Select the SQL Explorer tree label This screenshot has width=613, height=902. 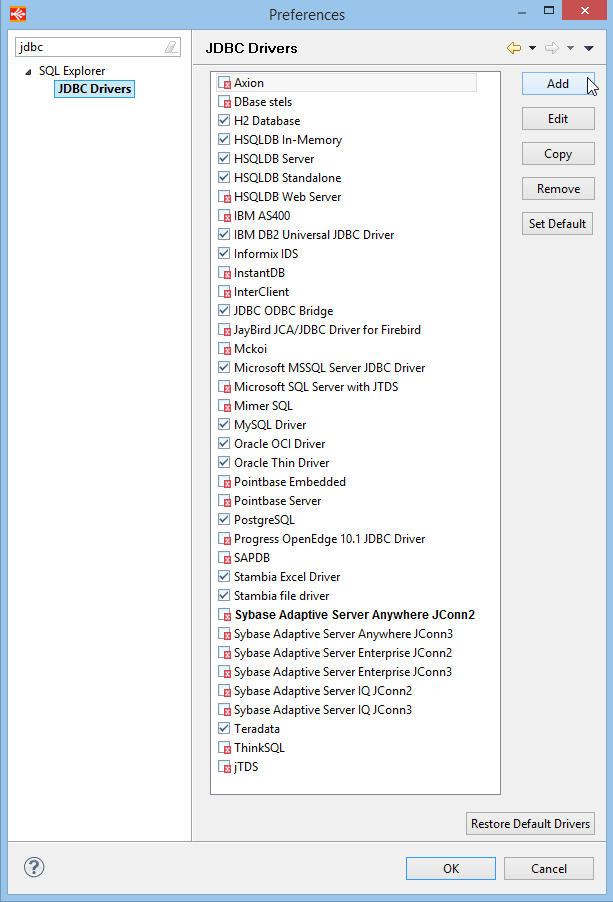point(72,71)
